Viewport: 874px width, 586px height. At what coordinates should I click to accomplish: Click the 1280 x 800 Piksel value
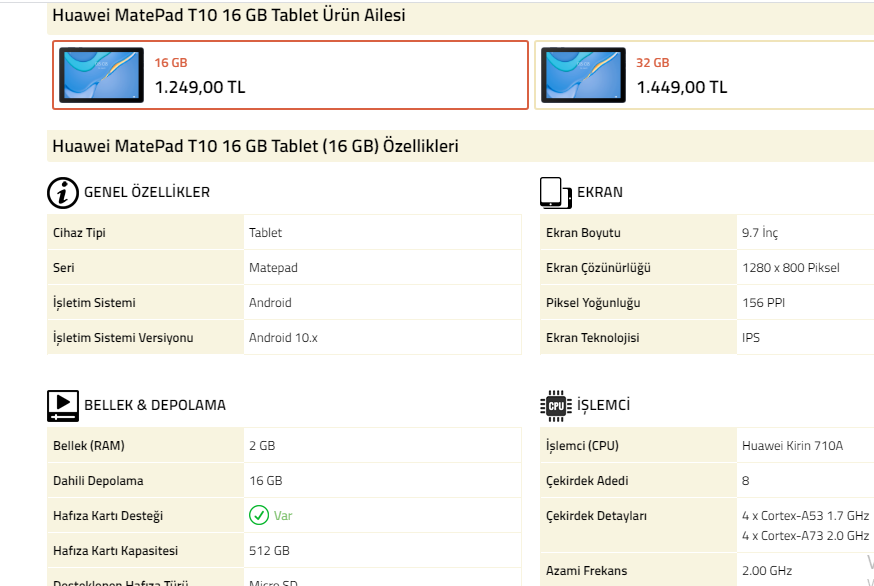[x=790, y=268]
